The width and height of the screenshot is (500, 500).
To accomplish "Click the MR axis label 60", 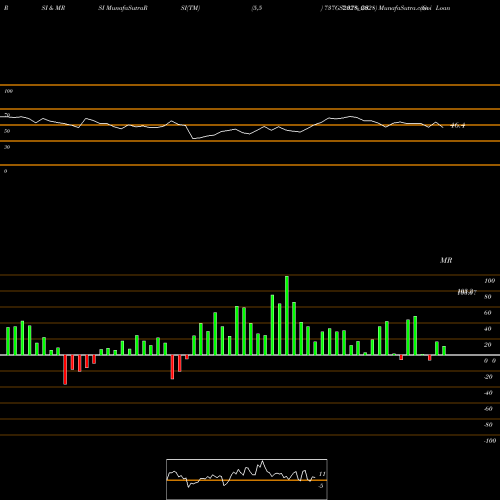I will [x=488, y=313].
